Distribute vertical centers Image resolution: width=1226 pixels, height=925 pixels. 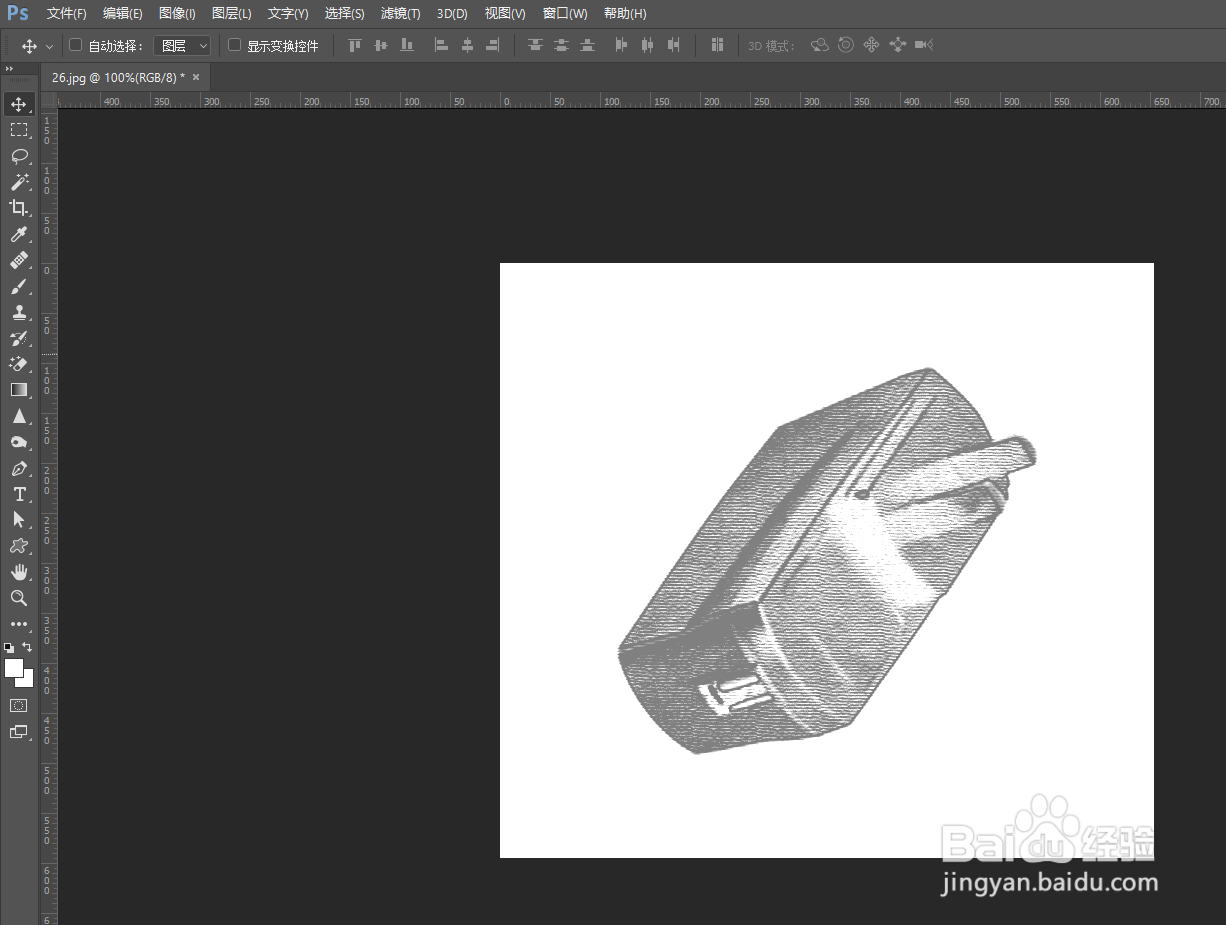coord(561,45)
